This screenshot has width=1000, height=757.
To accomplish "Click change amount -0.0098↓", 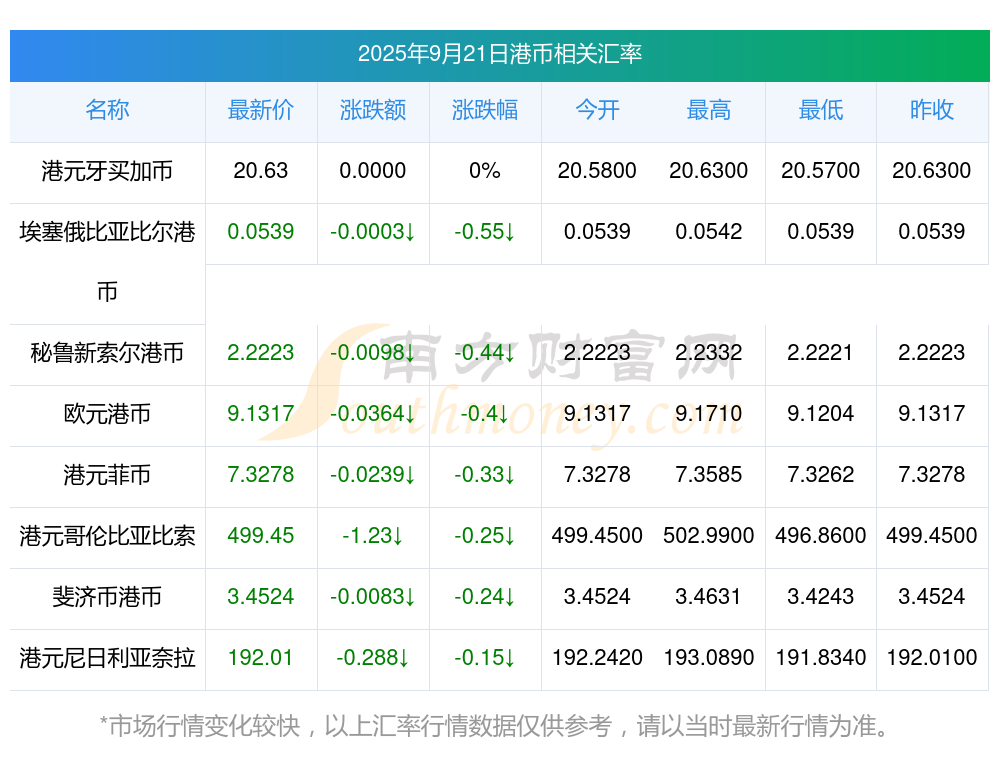I will coord(372,353).
